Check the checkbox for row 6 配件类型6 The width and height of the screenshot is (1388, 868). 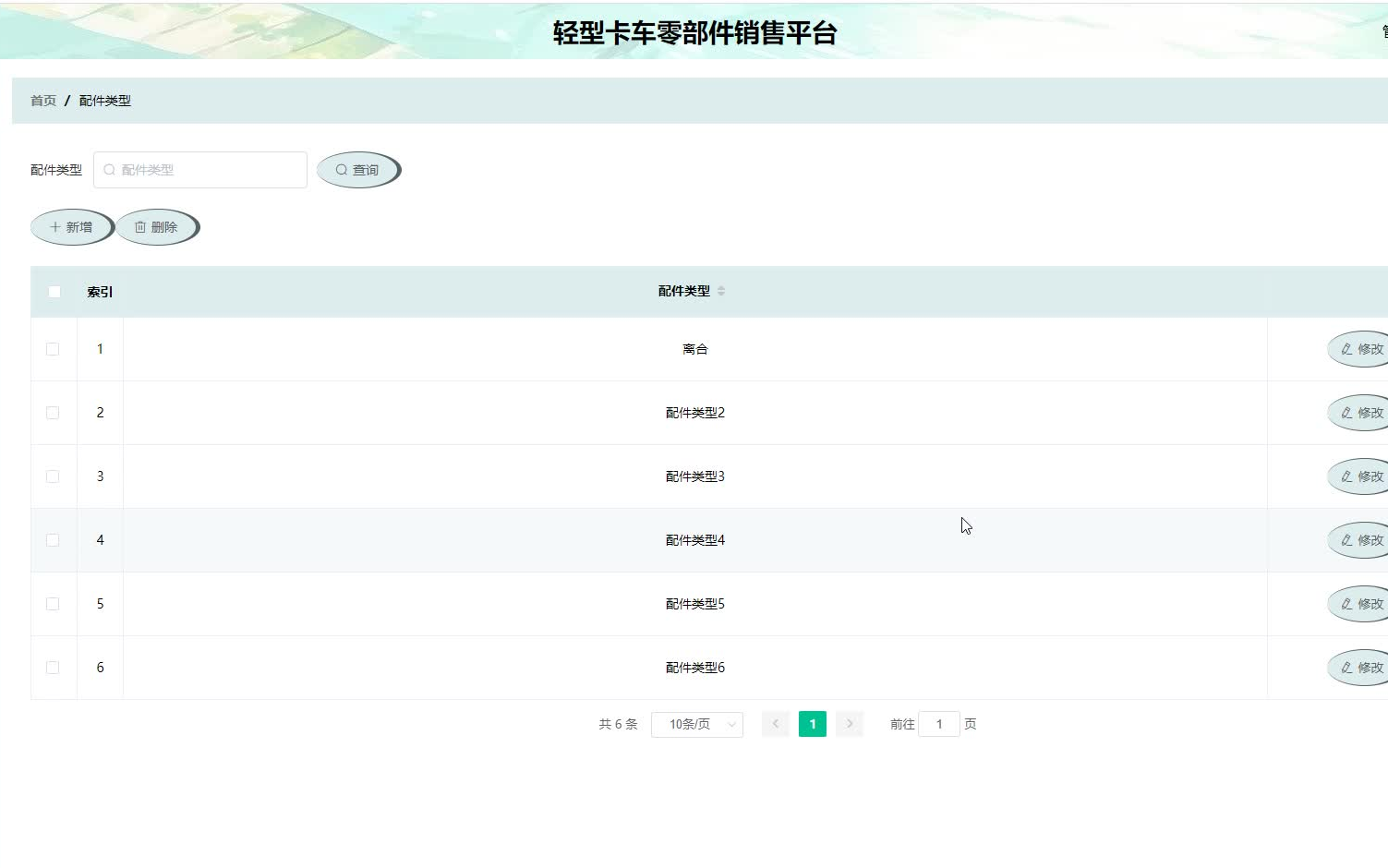pos(53,668)
